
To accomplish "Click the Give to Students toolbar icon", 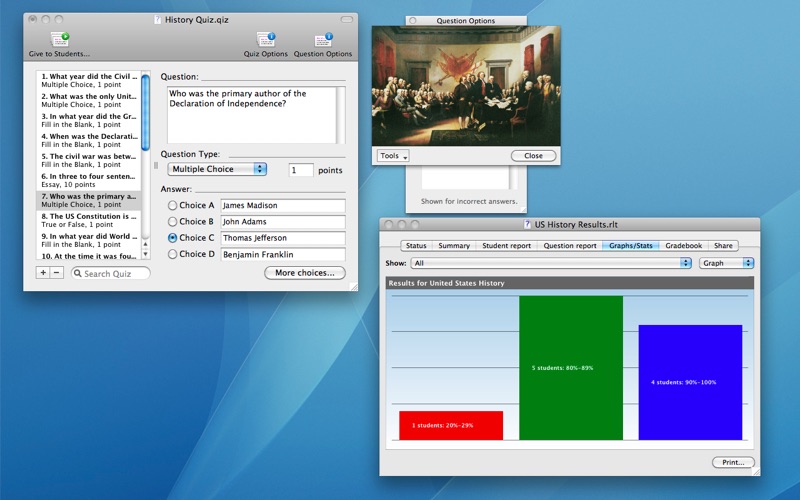I will point(60,39).
